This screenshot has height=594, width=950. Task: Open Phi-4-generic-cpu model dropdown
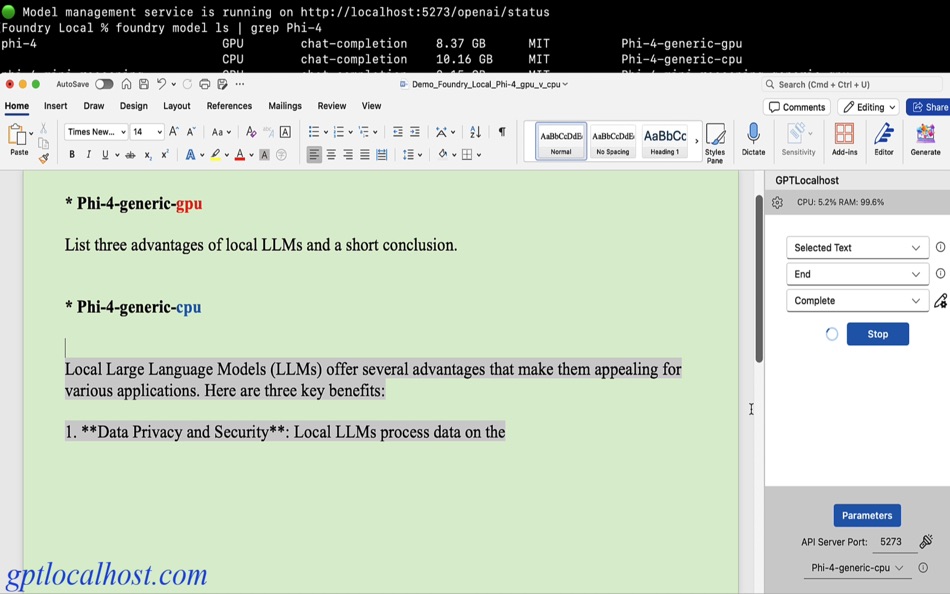pyautogui.click(x=857, y=568)
